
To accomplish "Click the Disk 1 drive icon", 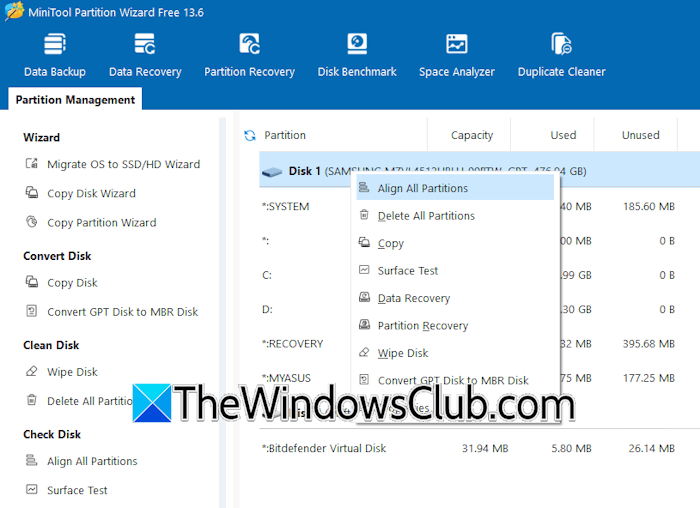I will (x=272, y=171).
